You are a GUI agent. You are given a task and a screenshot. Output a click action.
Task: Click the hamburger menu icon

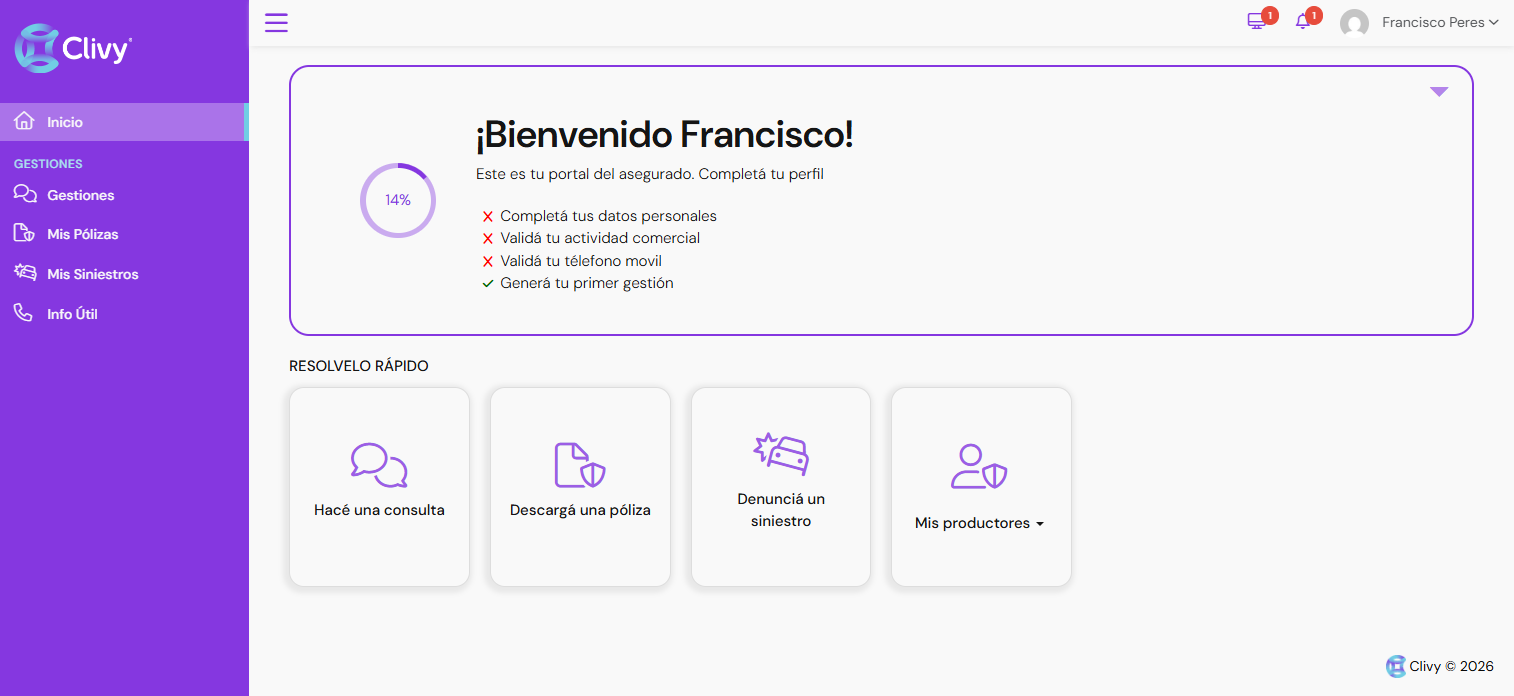click(276, 22)
